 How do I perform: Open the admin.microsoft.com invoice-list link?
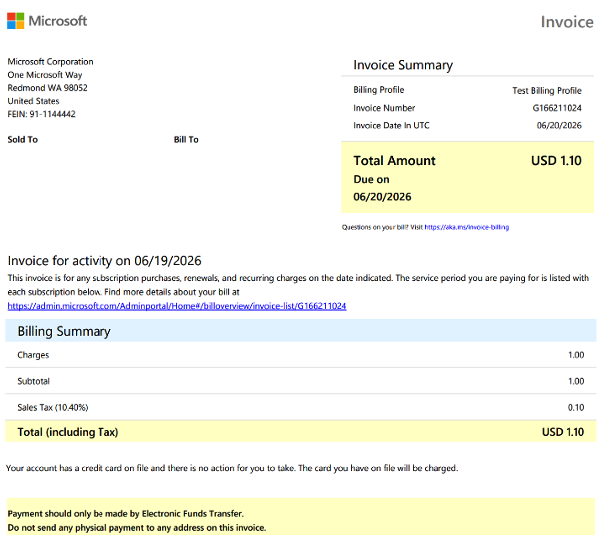[177, 306]
